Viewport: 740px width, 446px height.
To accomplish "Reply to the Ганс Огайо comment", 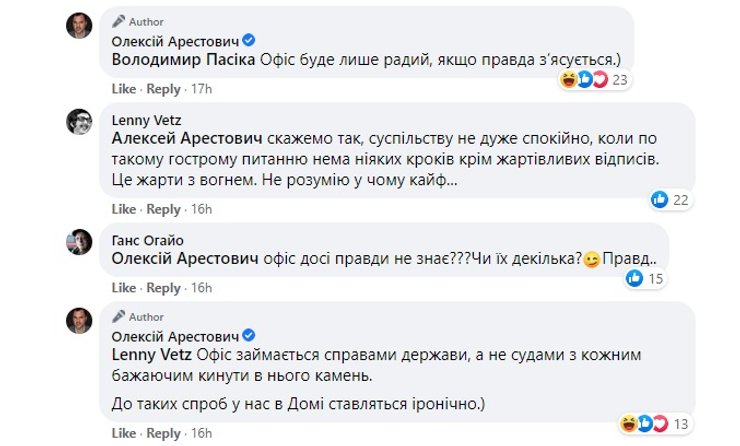I will [163, 288].
